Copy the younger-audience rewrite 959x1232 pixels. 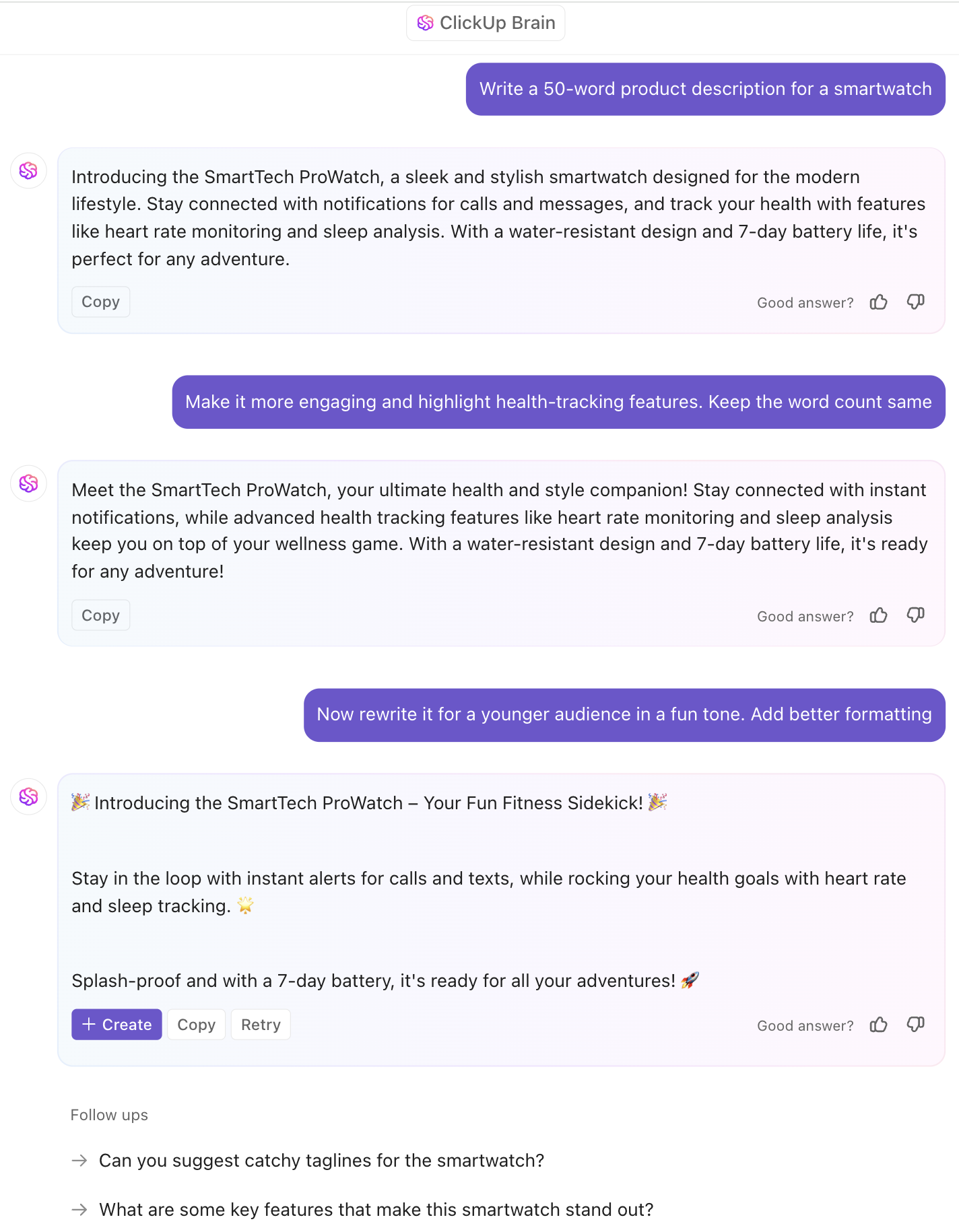pyautogui.click(x=196, y=1024)
